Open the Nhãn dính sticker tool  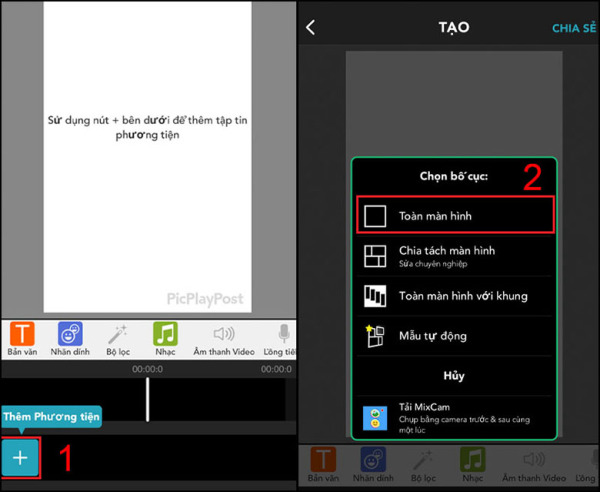point(70,338)
